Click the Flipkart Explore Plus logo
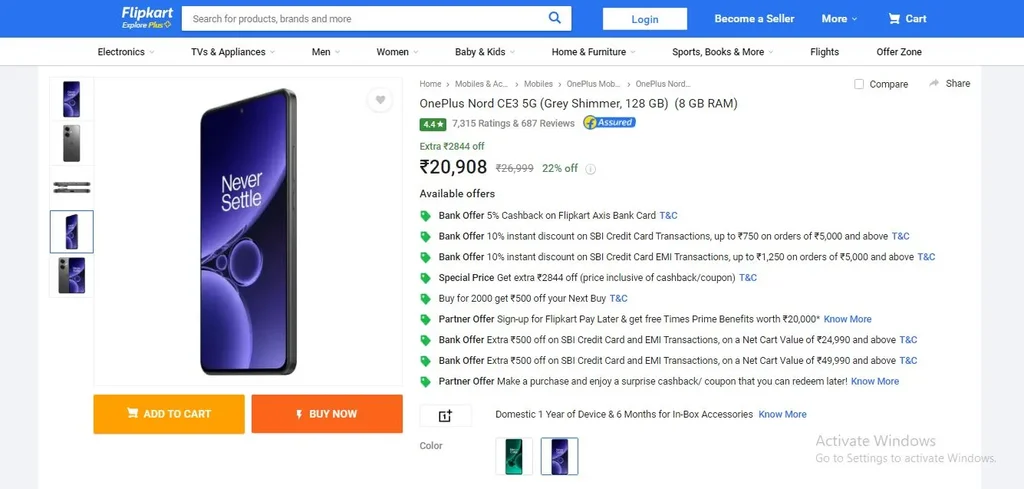1024x489 pixels. (x=147, y=18)
